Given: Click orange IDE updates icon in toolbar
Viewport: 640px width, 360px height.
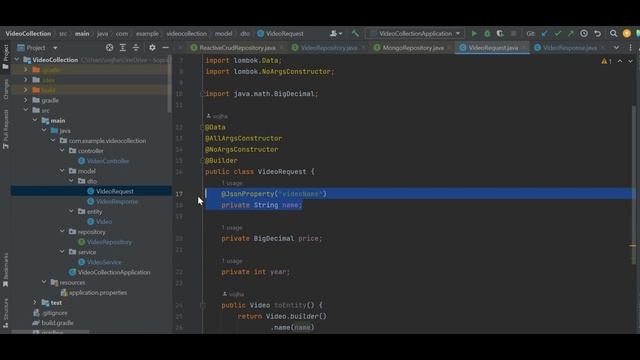Looking at the screenshot, I should [x=627, y=33].
